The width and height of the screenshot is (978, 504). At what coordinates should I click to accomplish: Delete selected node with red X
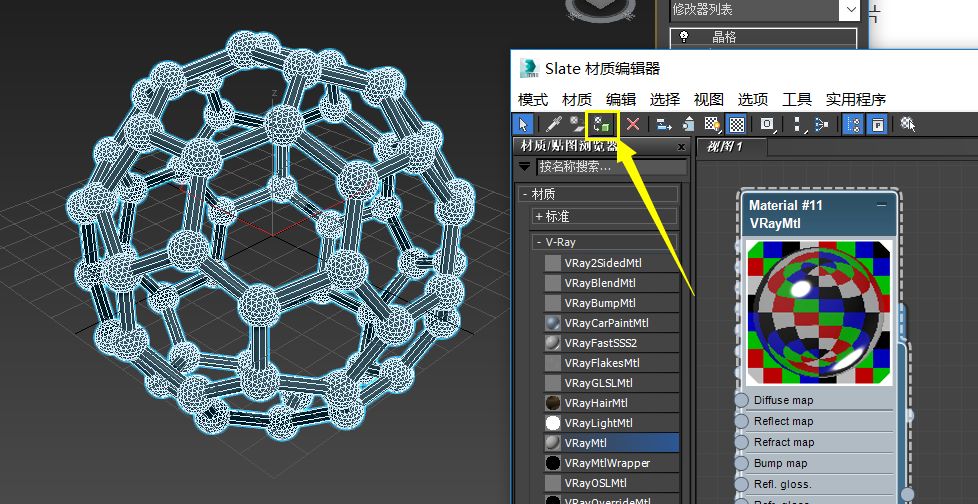pyautogui.click(x=632, y=124)
